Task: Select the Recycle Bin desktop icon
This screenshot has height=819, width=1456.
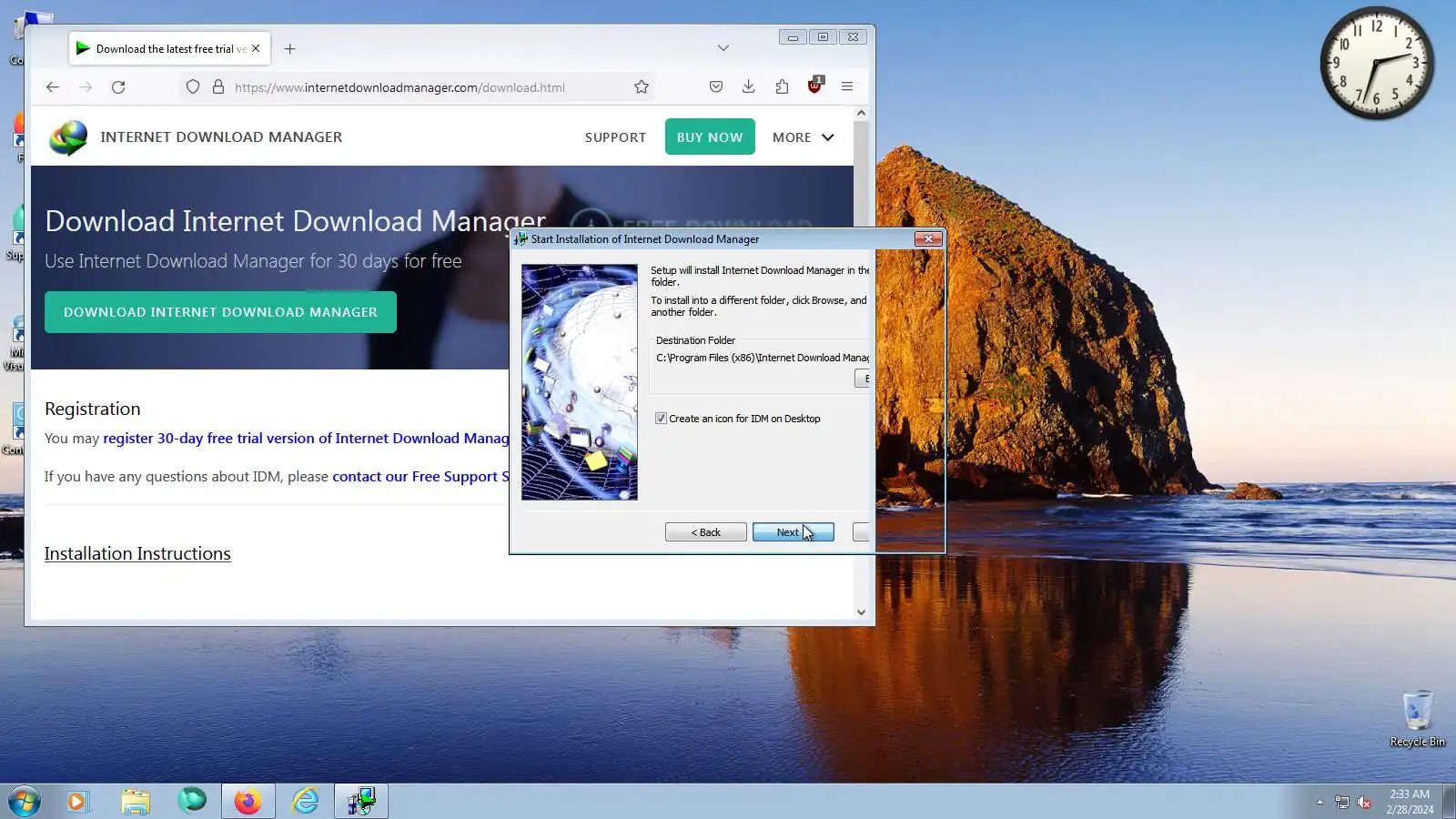Action: 1417,719
